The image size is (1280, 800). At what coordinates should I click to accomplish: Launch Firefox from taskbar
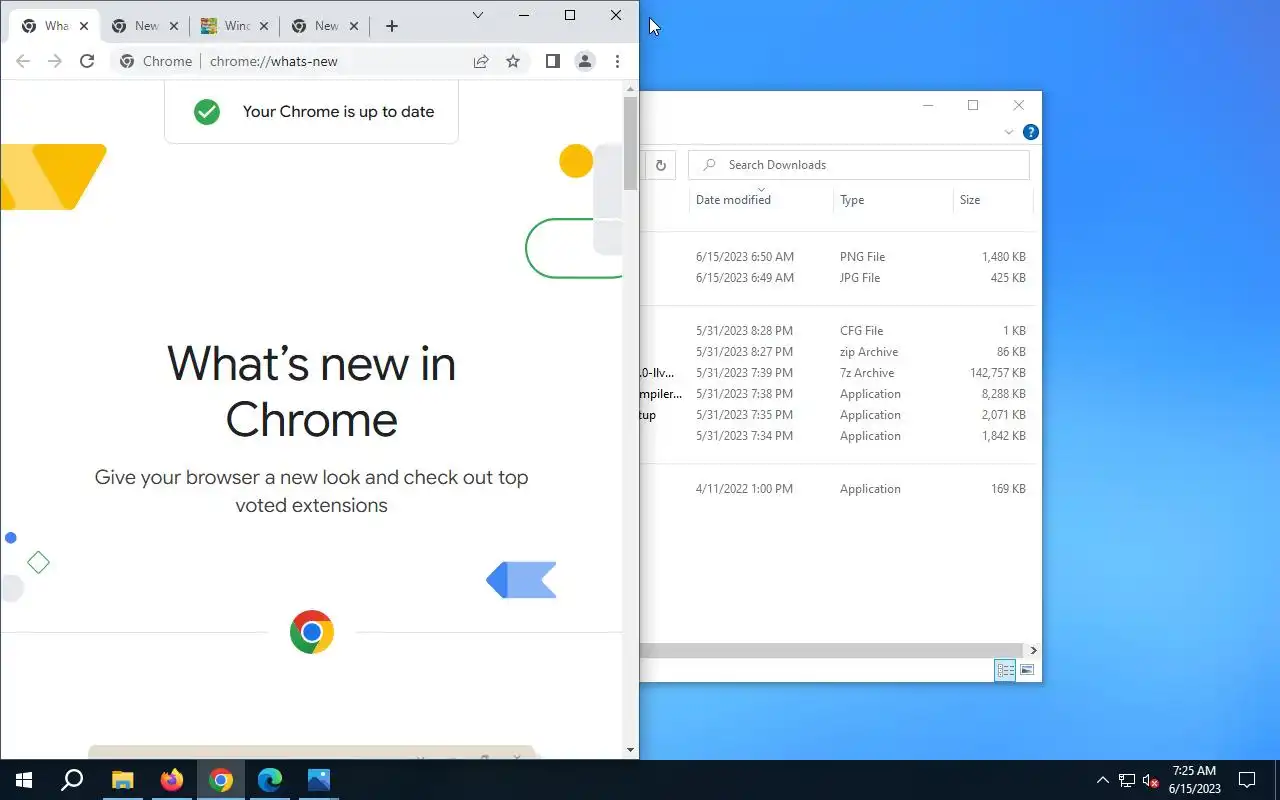coord(172,780)
